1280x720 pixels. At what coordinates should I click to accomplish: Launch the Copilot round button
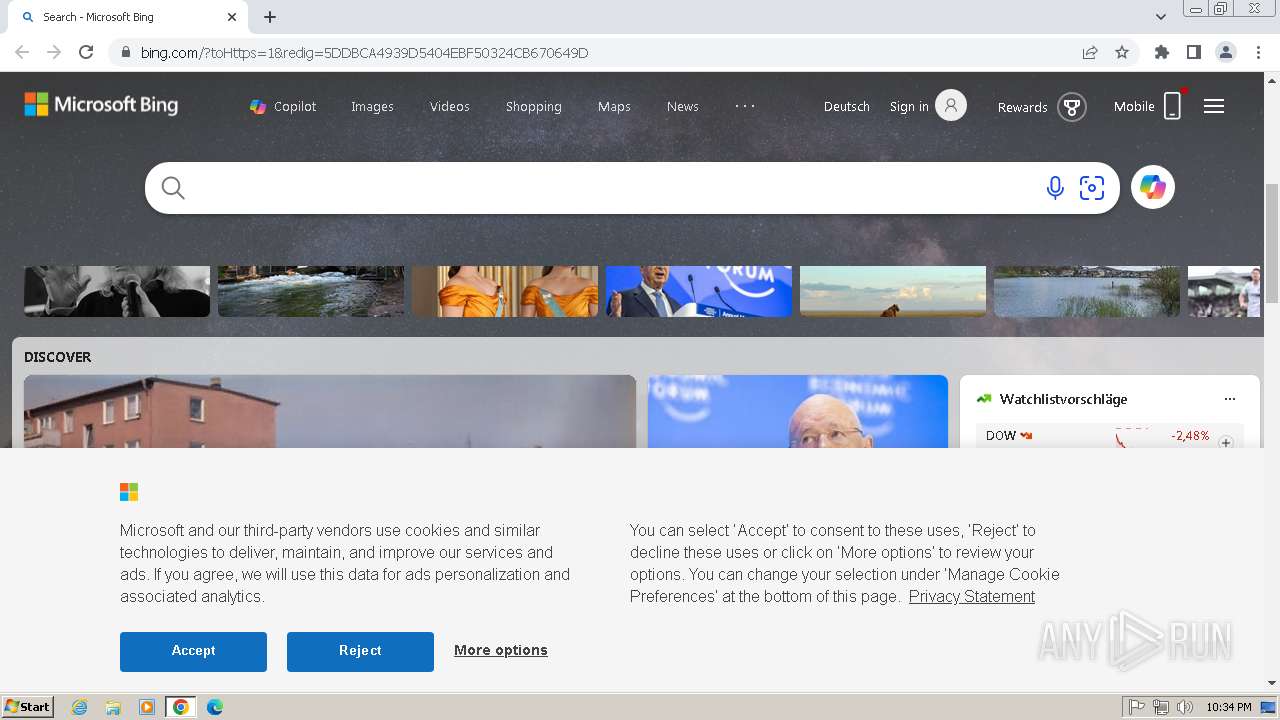click(1153, 187)
